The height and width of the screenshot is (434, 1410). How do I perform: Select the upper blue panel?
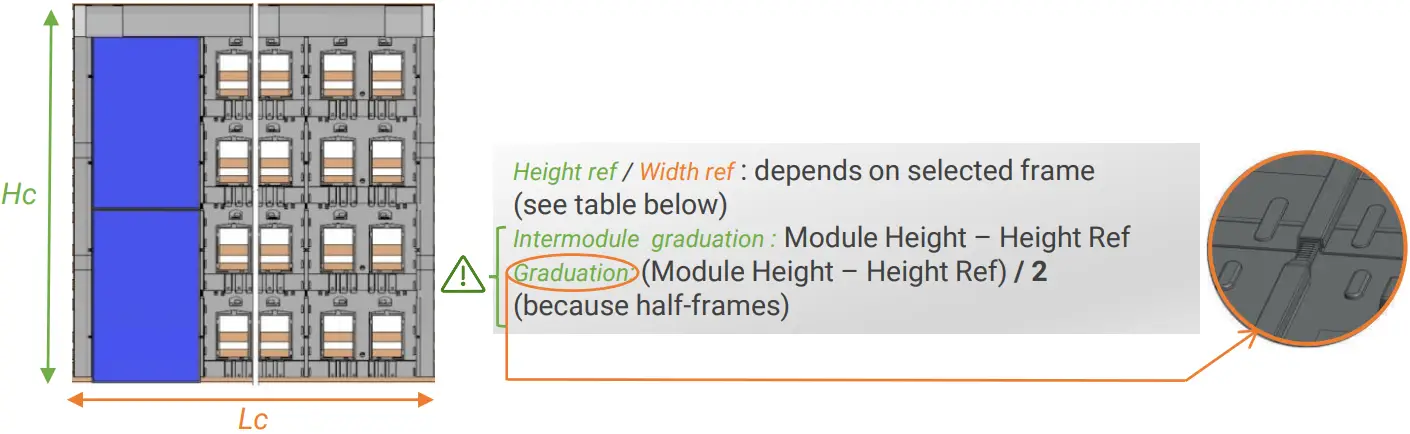[146, 123]
